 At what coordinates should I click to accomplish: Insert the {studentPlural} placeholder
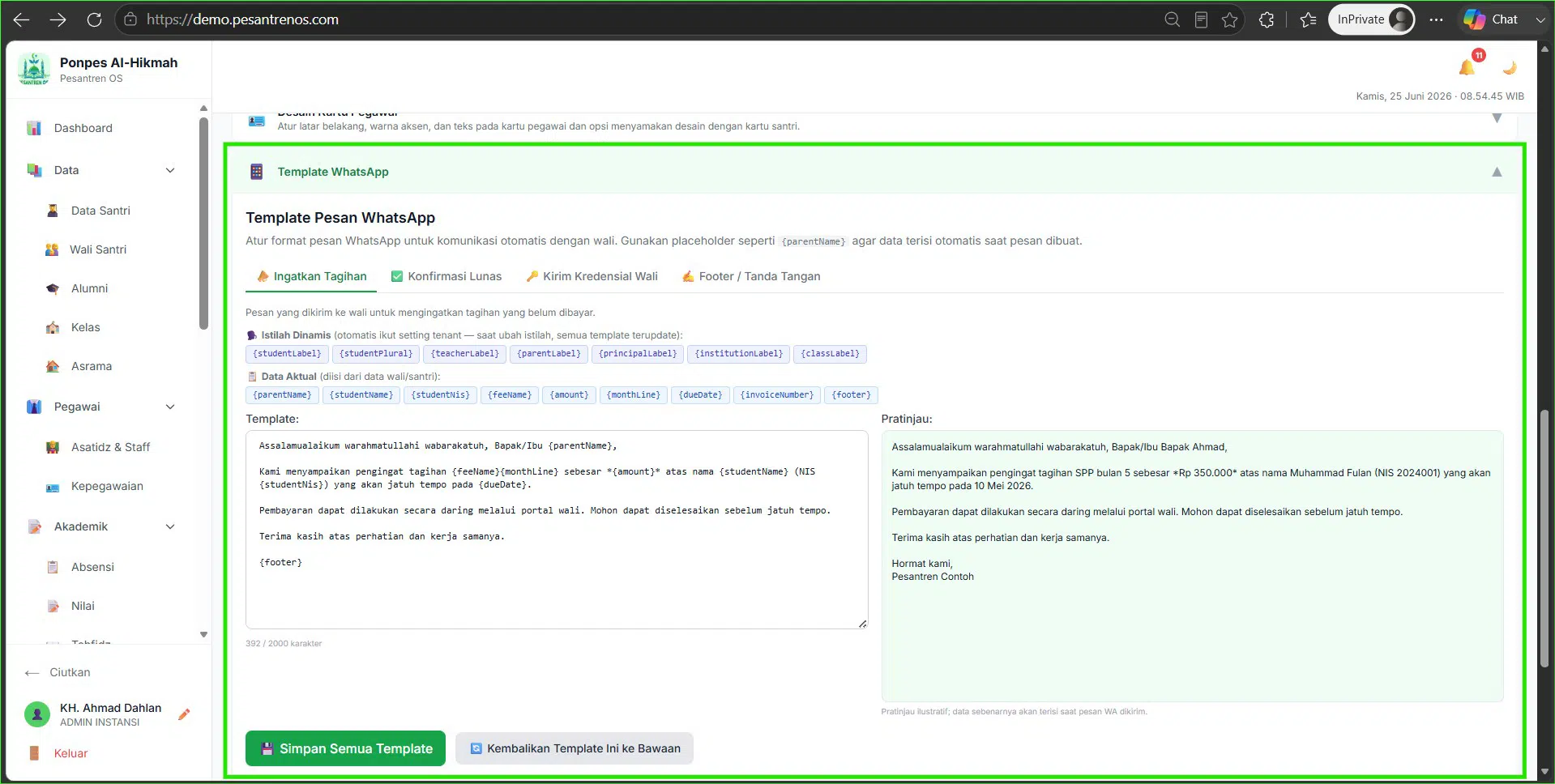pos(376,354)
